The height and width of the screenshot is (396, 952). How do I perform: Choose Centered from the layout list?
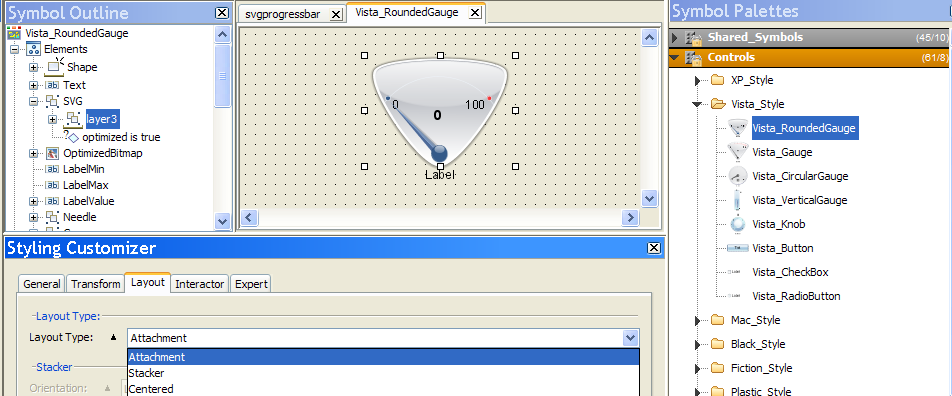tap(151, 389)
